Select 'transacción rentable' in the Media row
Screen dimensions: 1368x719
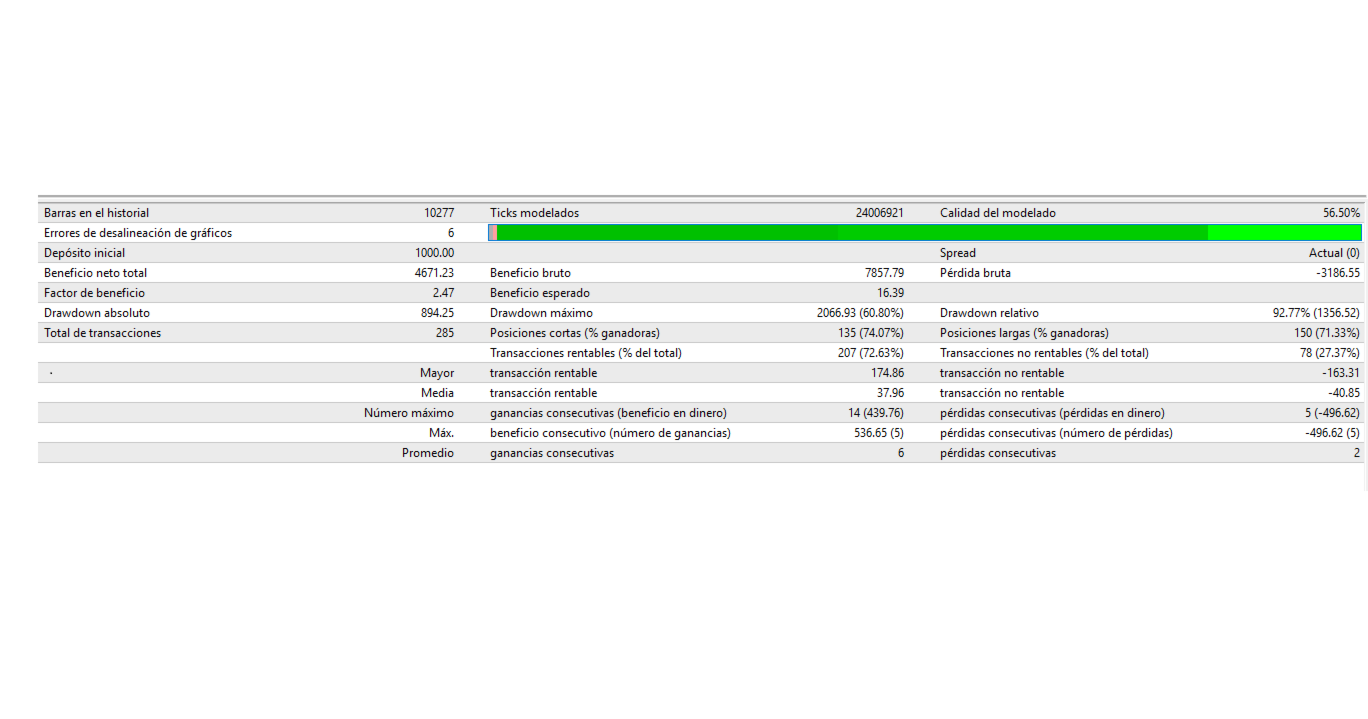tap(543, 393)
